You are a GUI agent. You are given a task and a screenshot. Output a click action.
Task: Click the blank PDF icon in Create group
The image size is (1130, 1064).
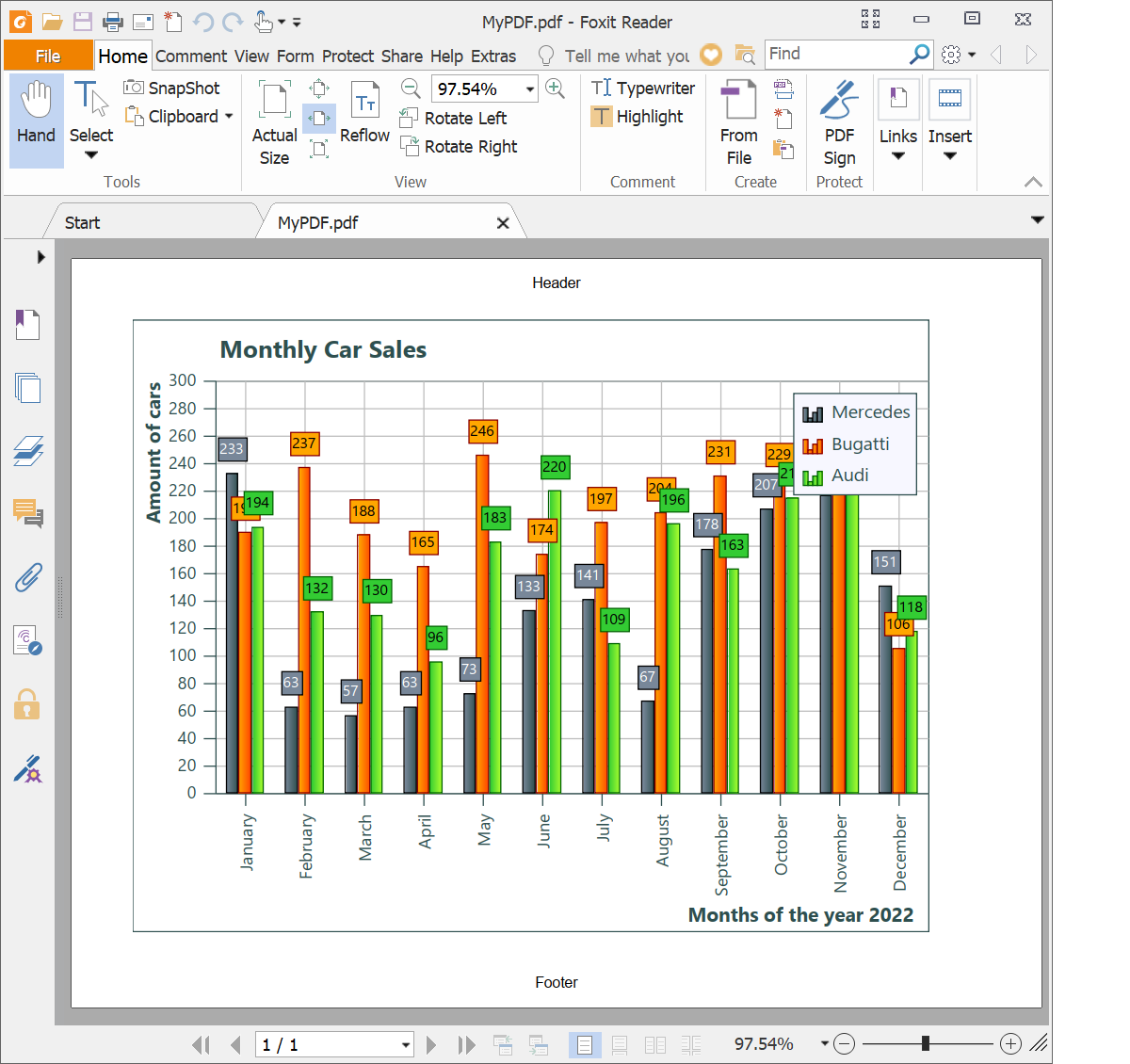point(783,119)
